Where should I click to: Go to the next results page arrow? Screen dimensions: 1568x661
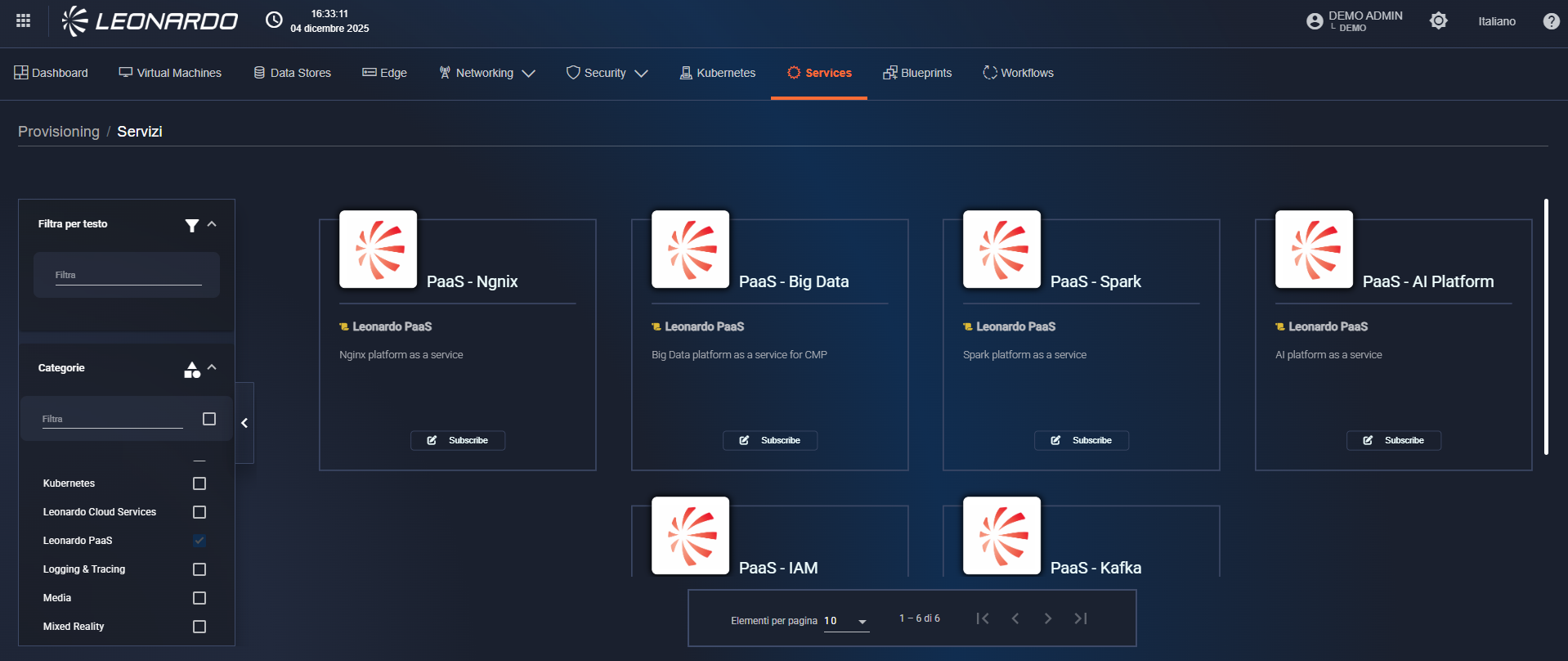pos(1047,618)
